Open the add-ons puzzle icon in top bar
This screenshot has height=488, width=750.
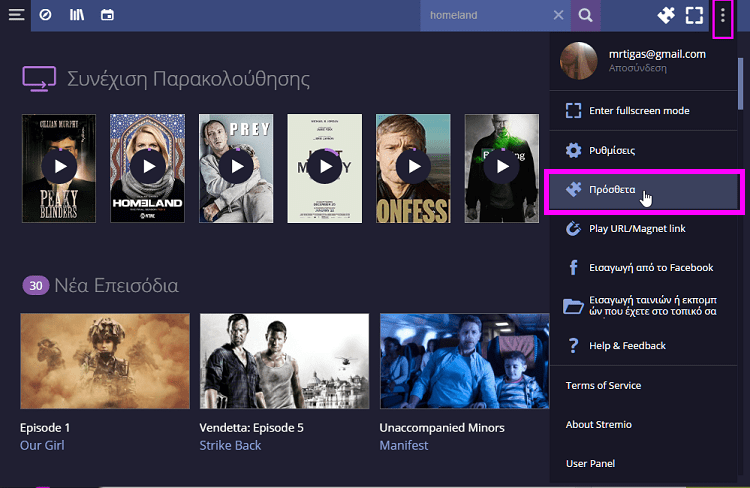click(x=666, y=15)
